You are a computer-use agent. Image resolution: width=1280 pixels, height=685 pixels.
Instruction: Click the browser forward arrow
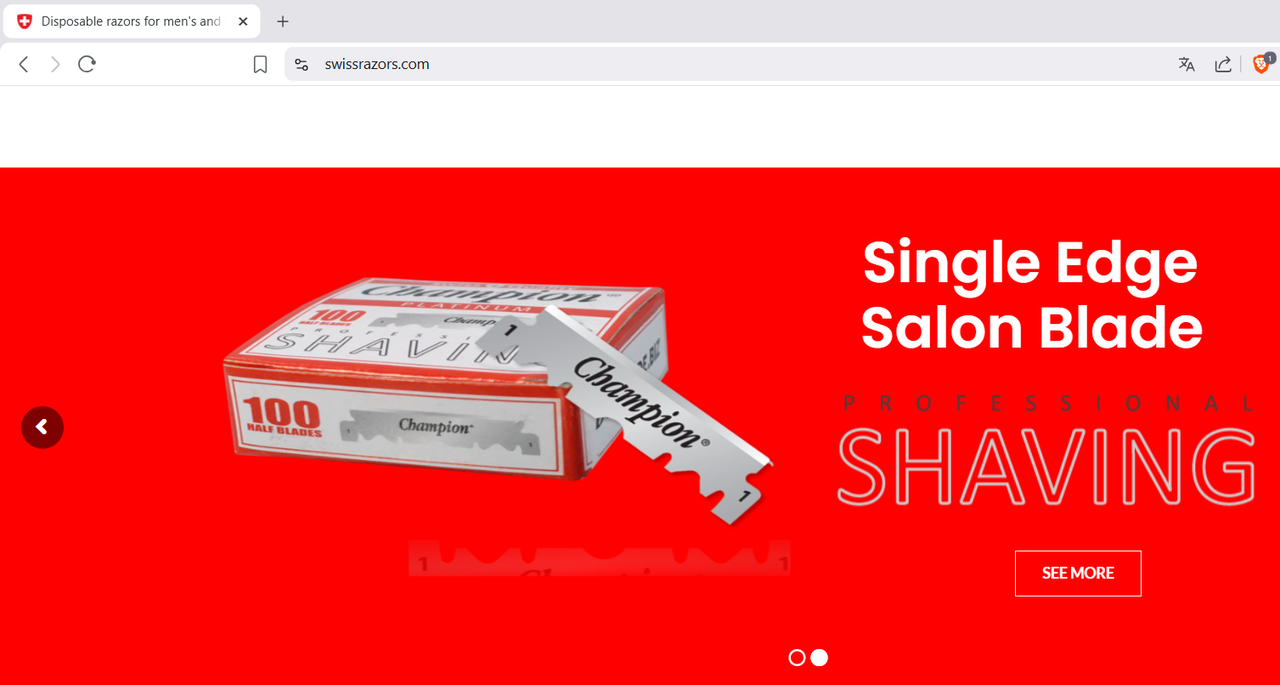[55, 64]
